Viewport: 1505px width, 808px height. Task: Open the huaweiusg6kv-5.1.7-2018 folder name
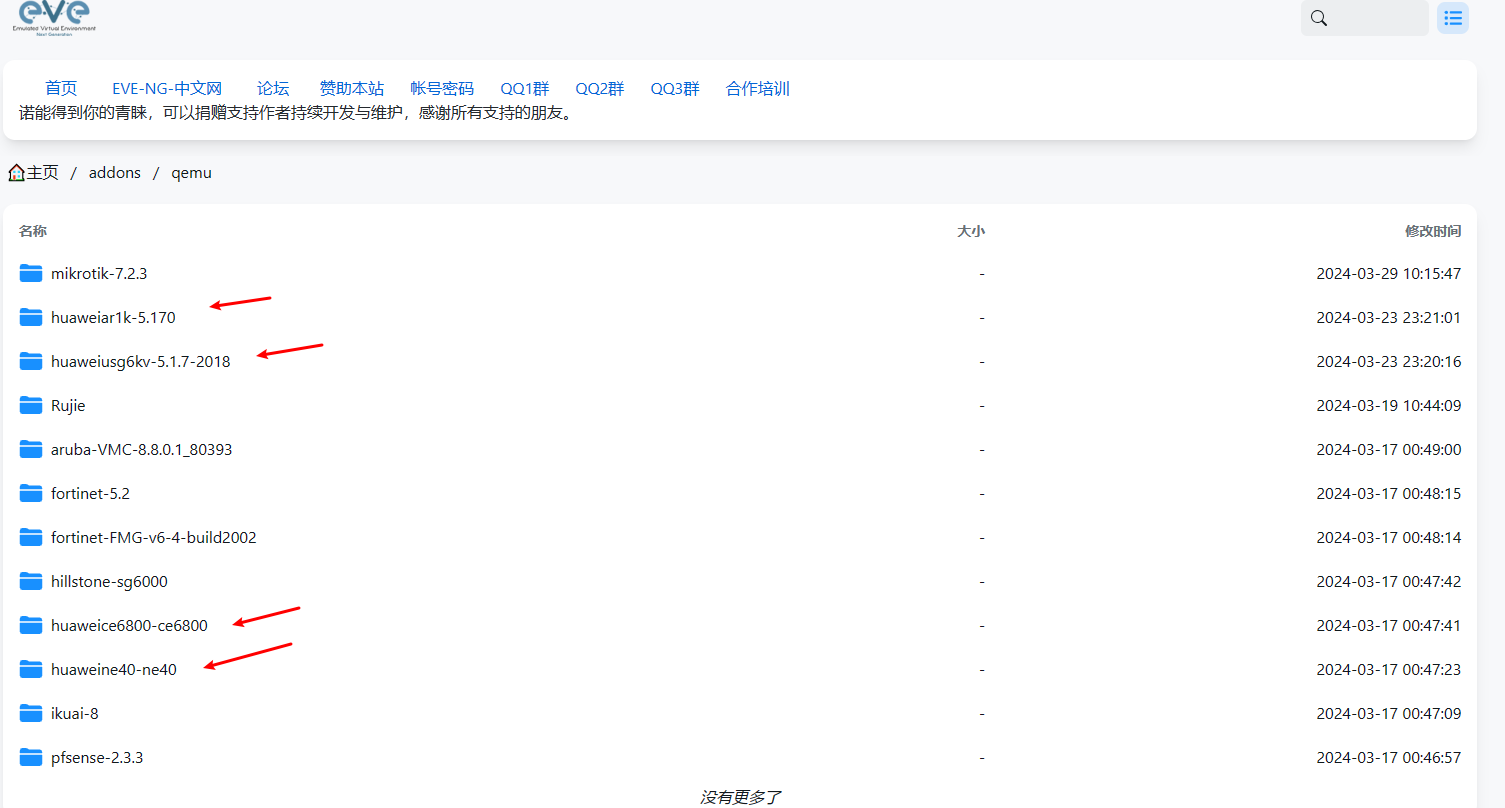tap(141, 361)
